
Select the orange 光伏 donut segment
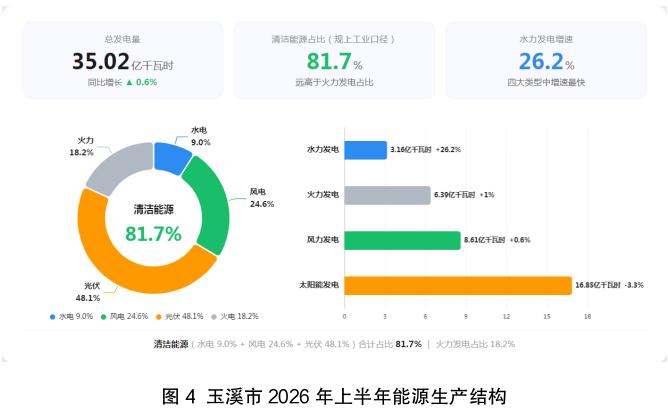pos(141,266)
